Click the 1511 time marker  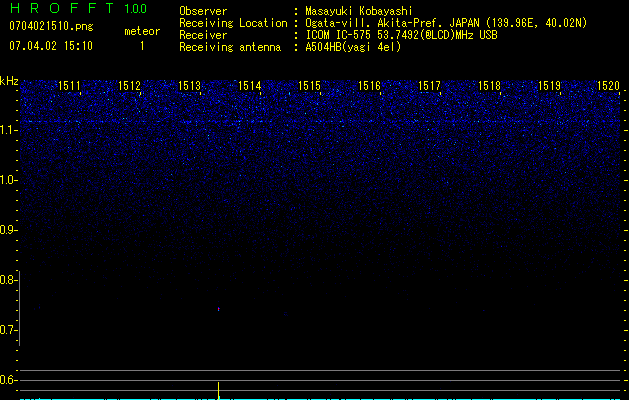tap(70, 87)
